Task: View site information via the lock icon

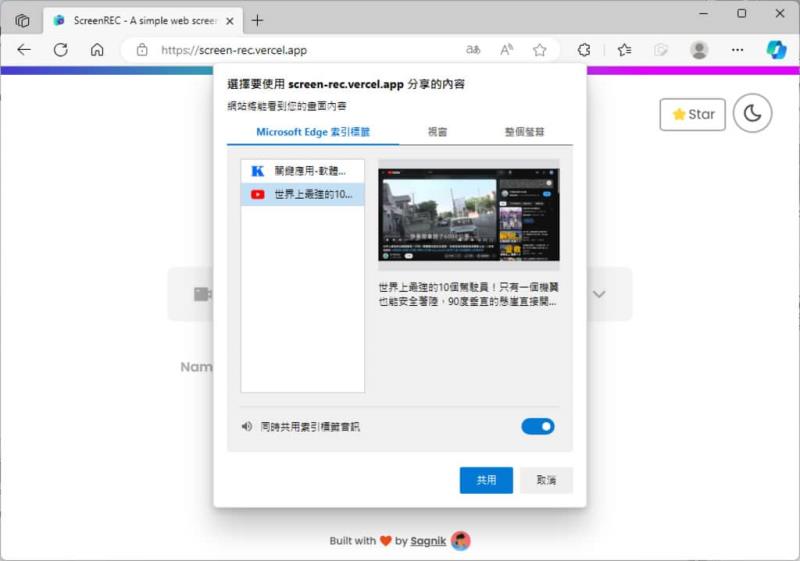Action: [142, 50]
